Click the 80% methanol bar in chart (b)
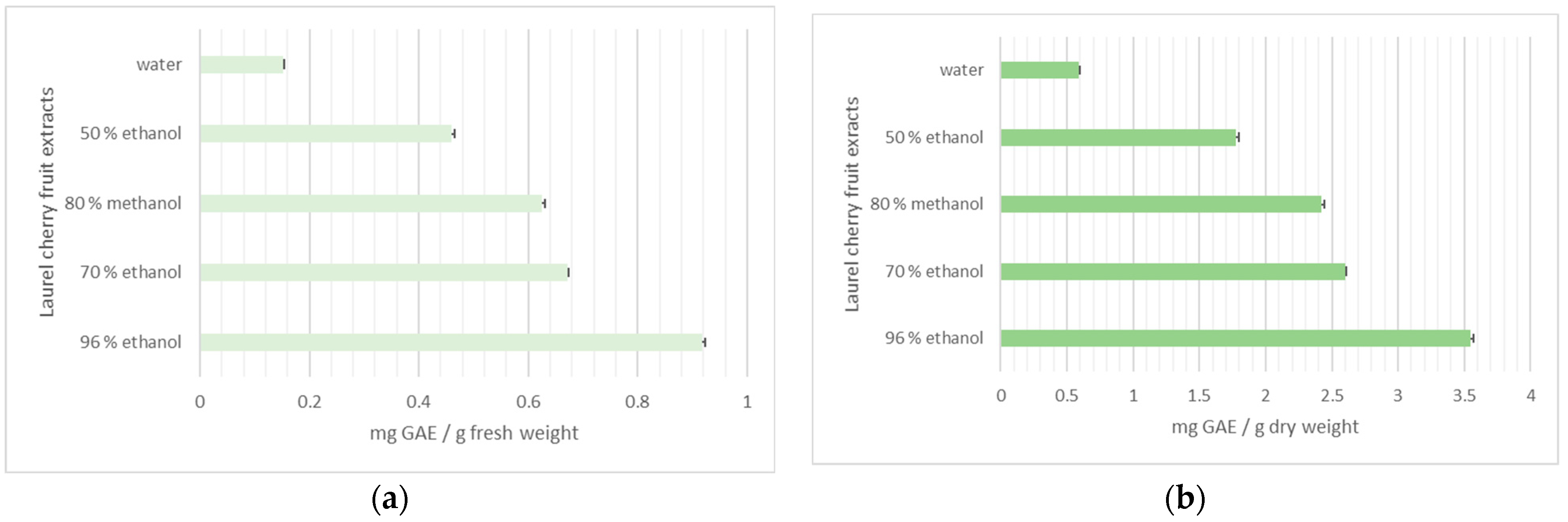1568x522 pixels. click(1161, 204)
